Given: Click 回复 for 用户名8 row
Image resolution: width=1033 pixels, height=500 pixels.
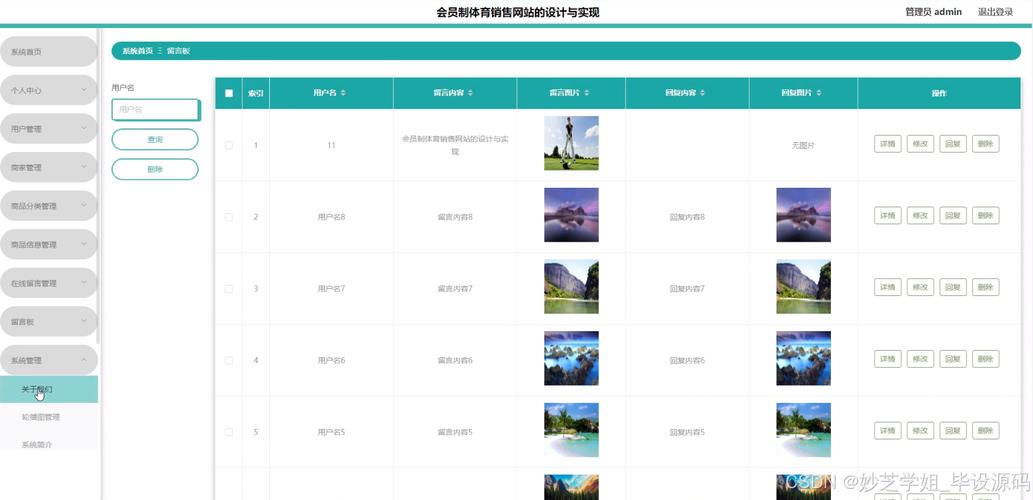Looking at the screenshot, I should (953, 215).
